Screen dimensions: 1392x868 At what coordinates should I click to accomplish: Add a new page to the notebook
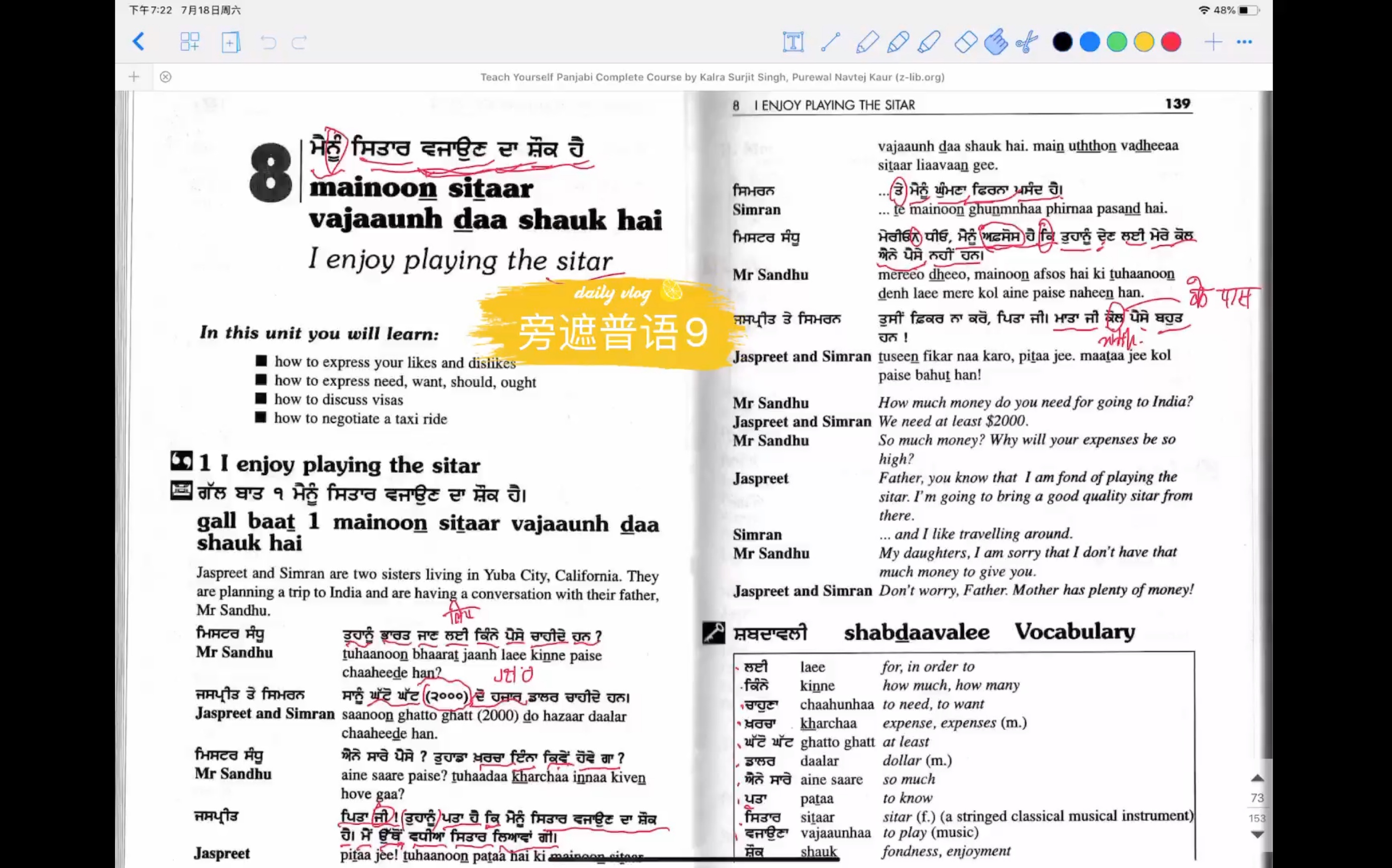pyautogui.click(x=231, y=42)
